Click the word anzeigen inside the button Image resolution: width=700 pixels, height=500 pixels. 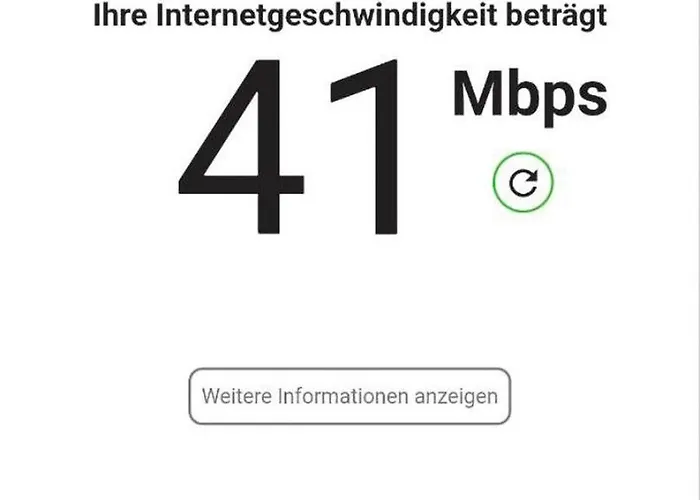coord(456,397)
